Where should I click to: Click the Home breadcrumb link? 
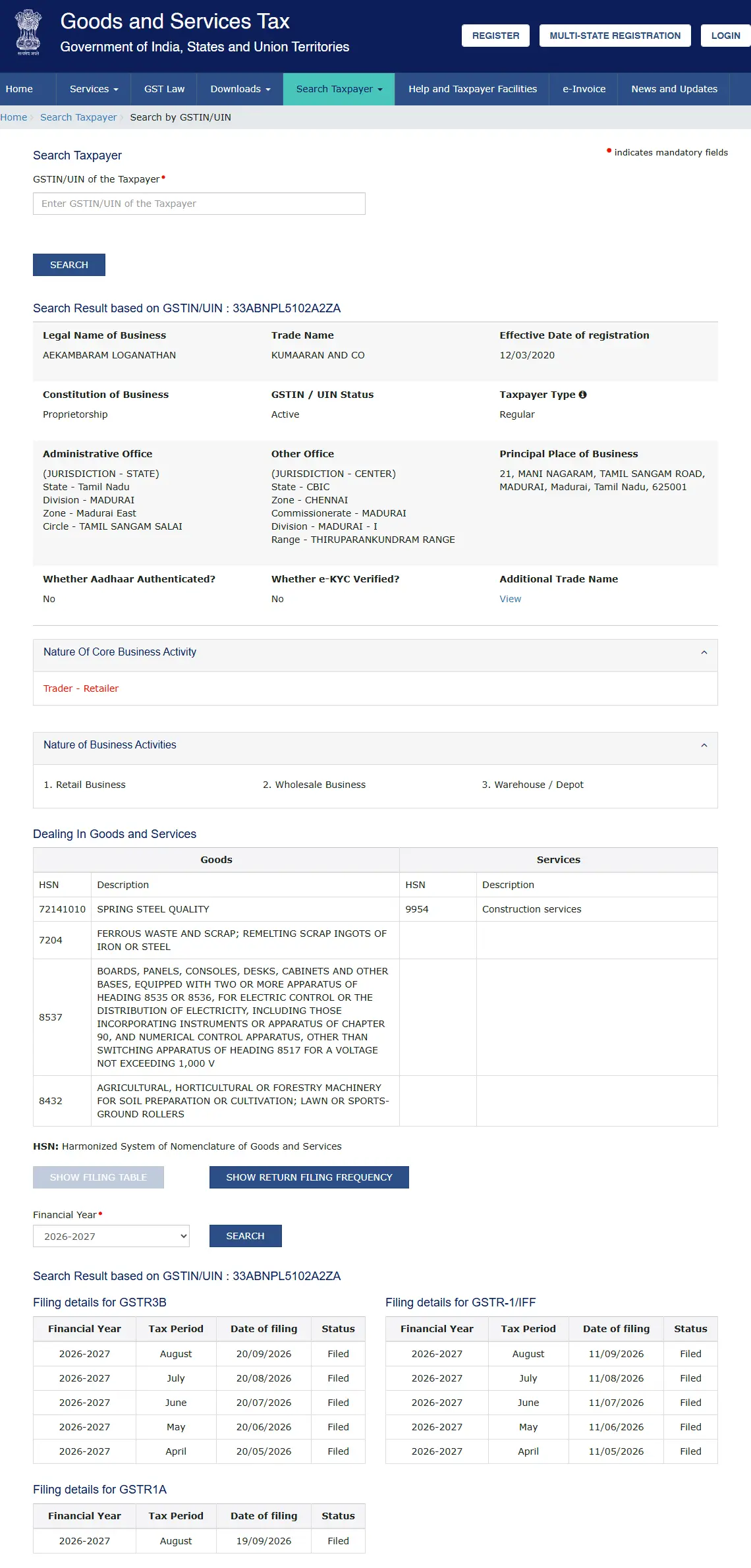click(x=14, y=117)
